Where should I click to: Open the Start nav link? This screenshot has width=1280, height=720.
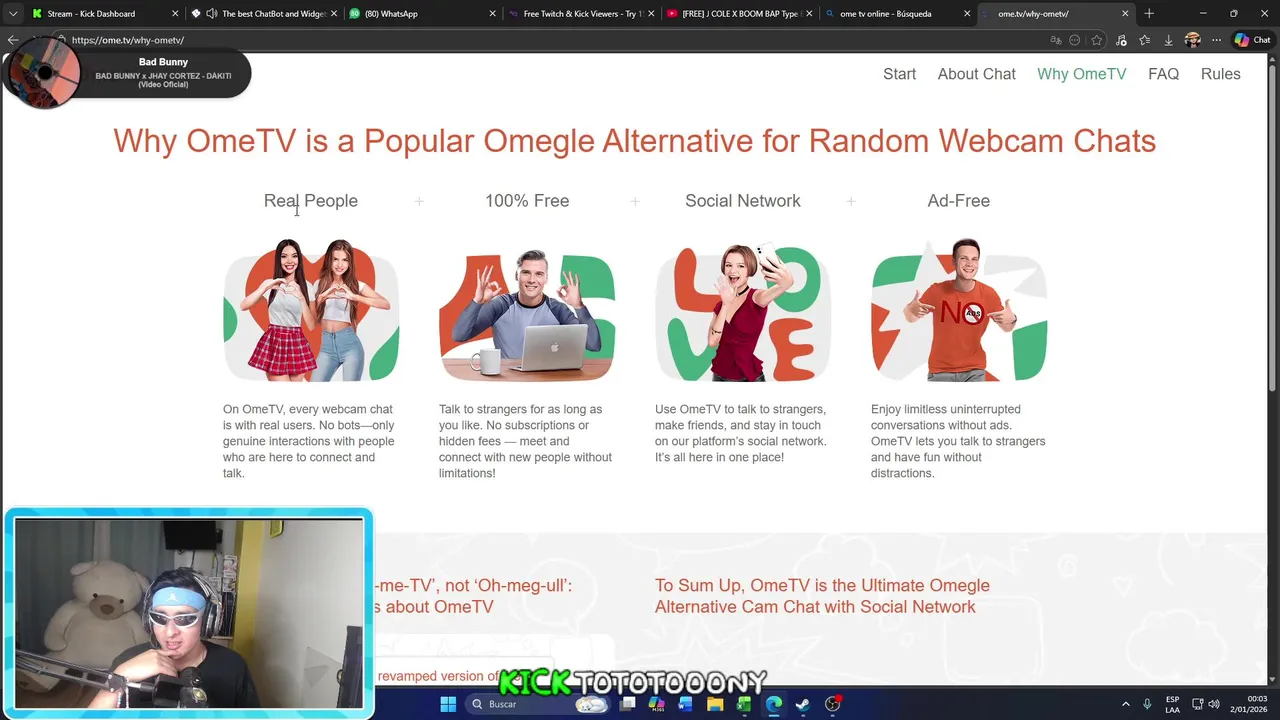click(x=899, y=74)
